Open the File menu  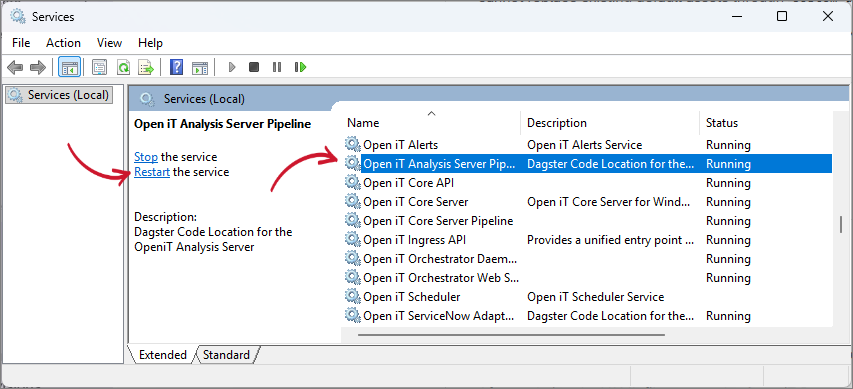point(21,42)
